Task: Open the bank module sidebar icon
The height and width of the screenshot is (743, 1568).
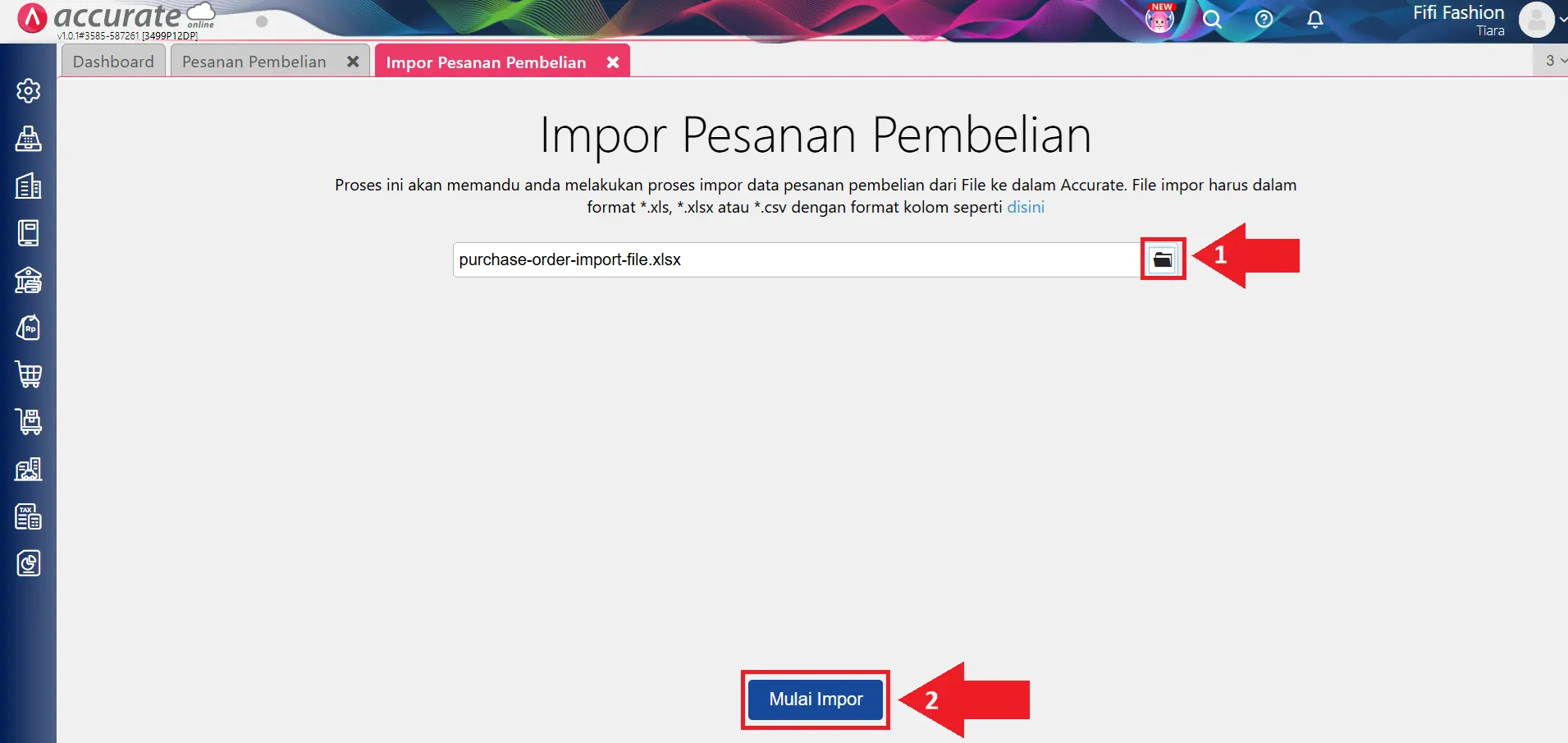Action: coord(28,281)
